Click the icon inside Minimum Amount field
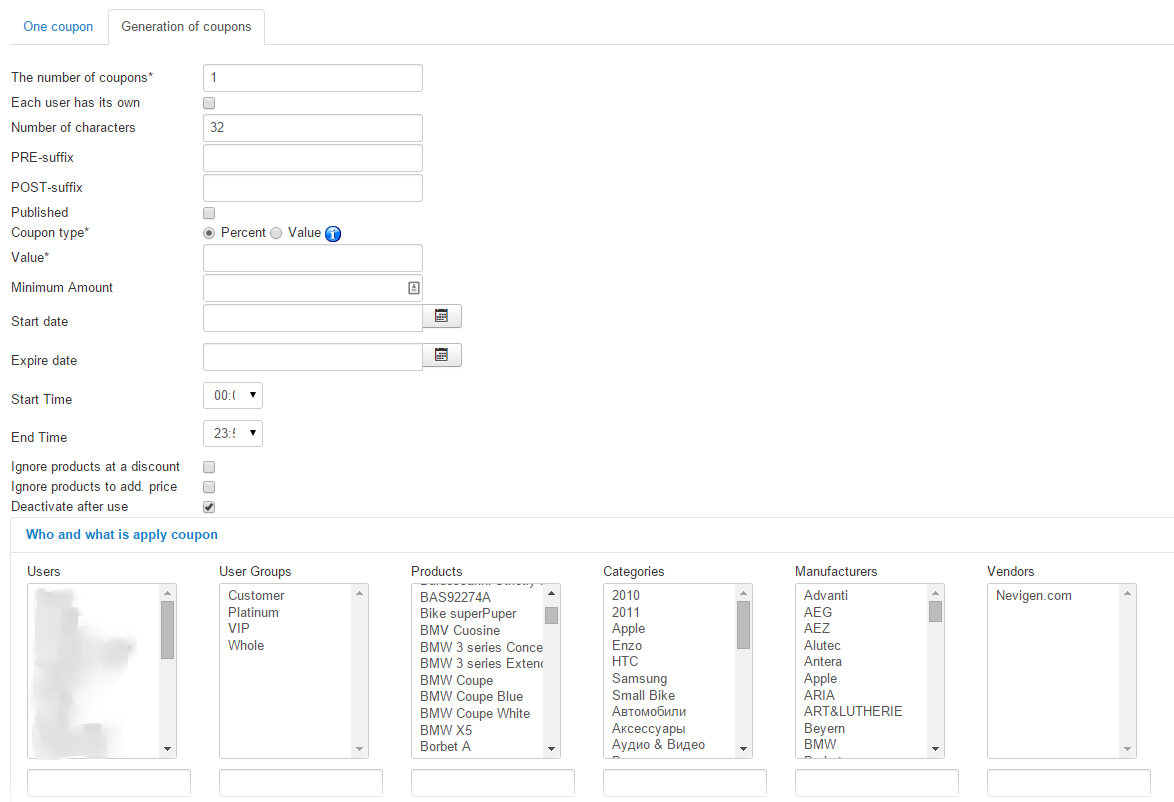The height and width of the screenshot is (802, 1174). point(412,288)
